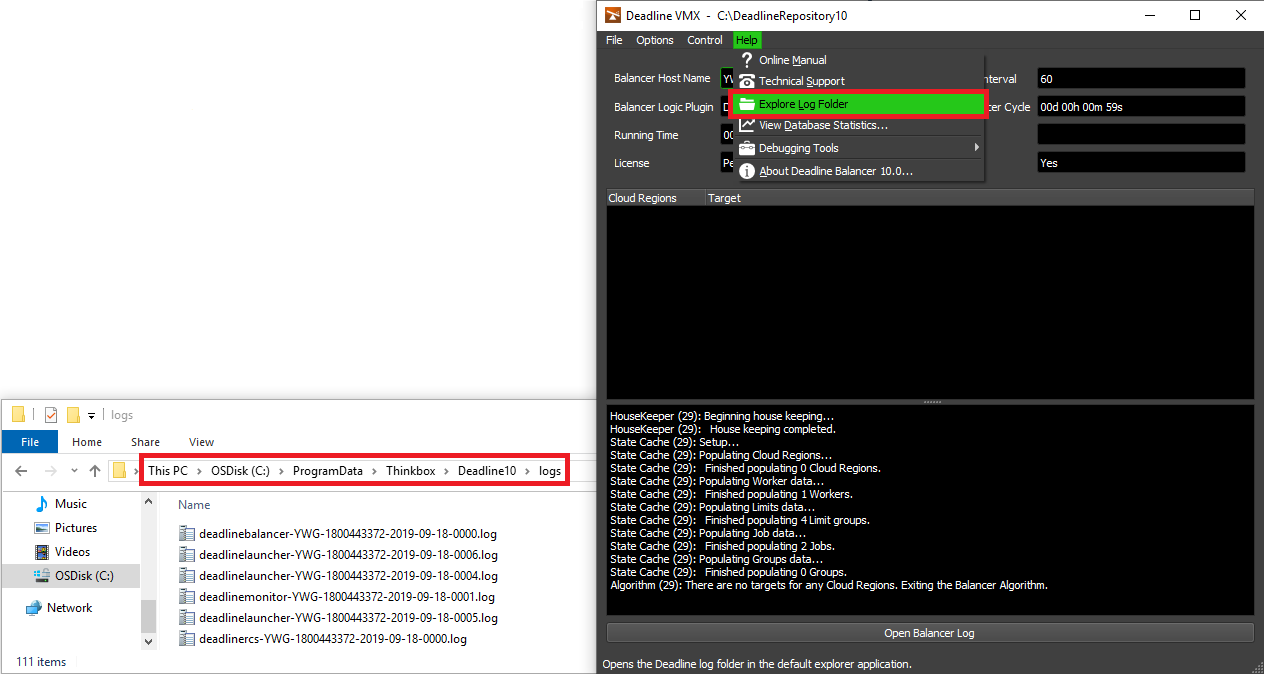
Task: Expand the chevron before This PC in address bar
Action: [x=136, y=471]
